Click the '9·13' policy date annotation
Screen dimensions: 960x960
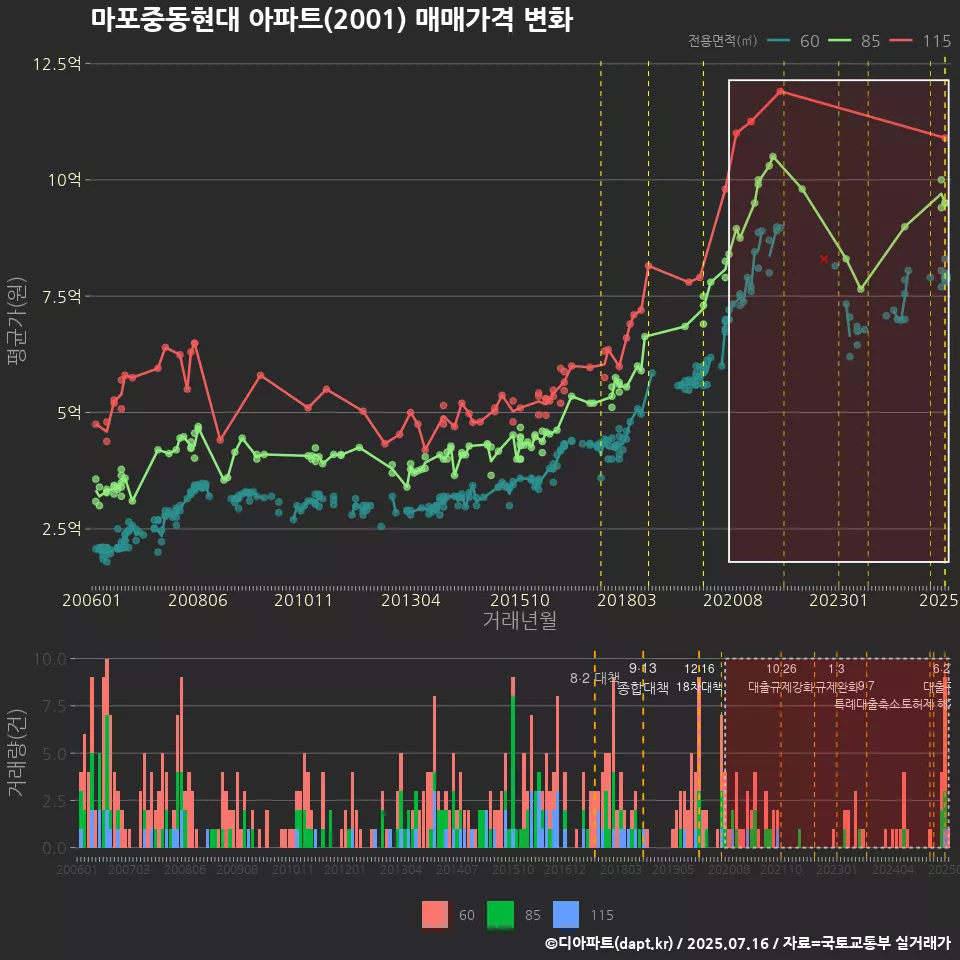coord(643,668)
